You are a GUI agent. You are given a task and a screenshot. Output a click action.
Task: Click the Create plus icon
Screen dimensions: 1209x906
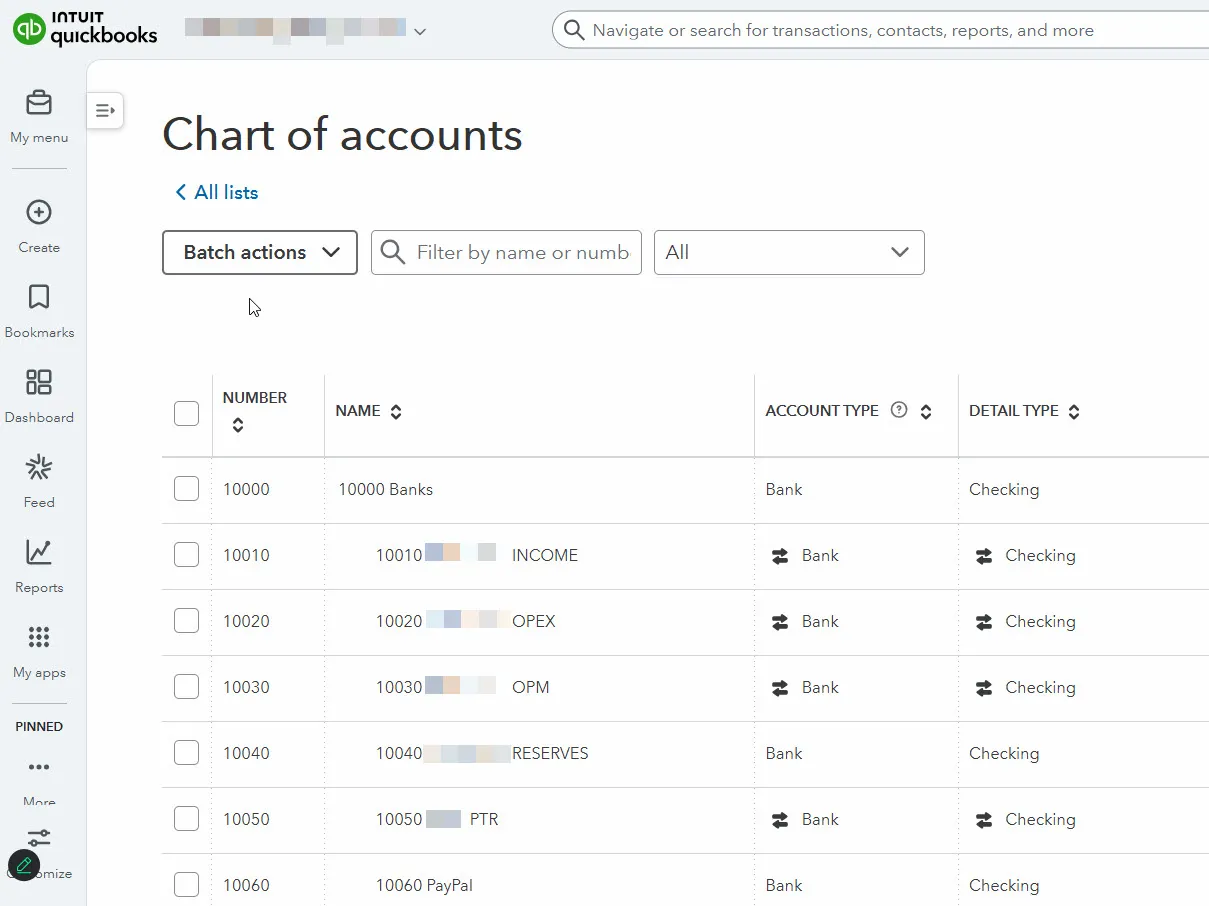pos(39,213)
